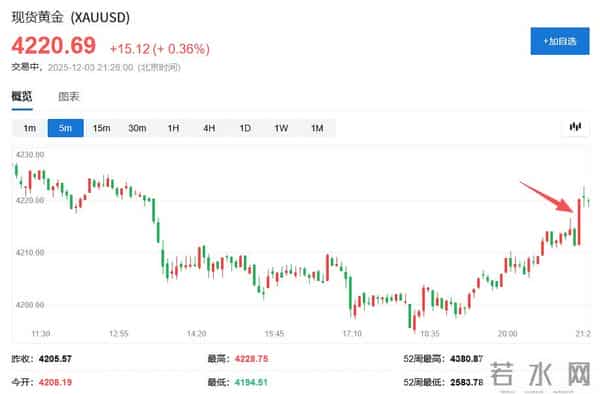Select the 15m timeframe
This screenshot has width=600, height=394.
(x=101, y=128)
